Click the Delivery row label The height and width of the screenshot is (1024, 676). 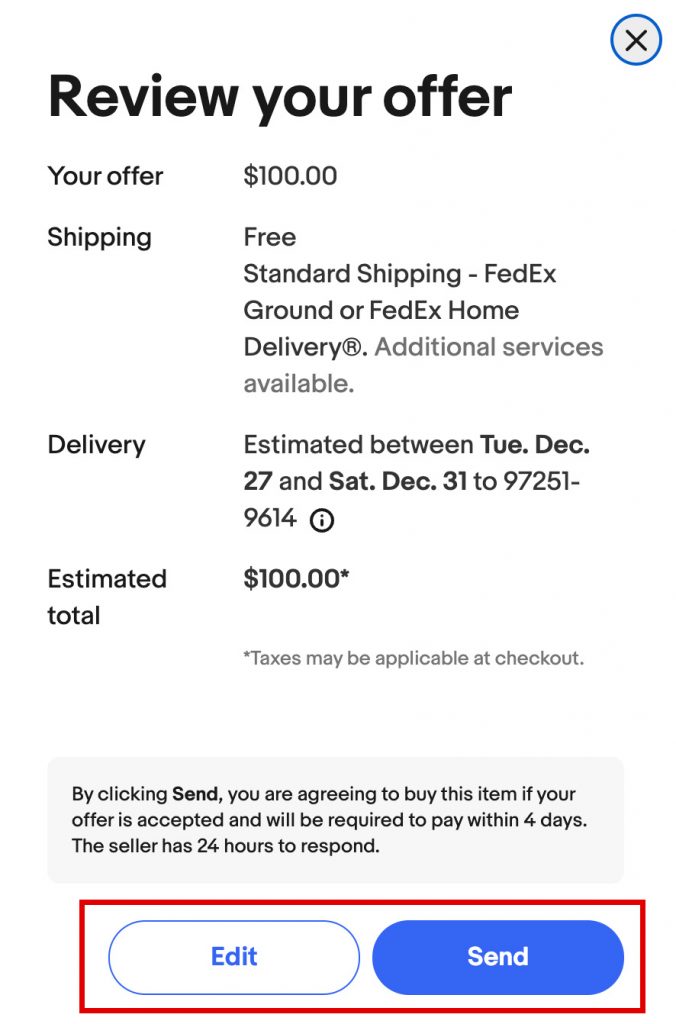click(96, 444)
